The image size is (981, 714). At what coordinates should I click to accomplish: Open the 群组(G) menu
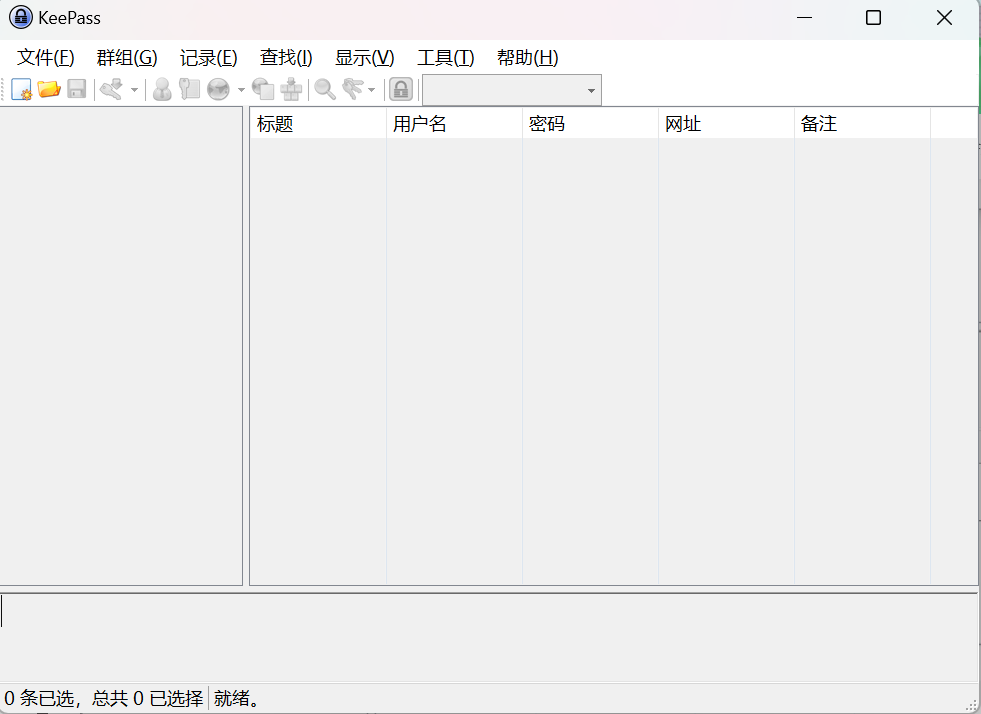[x=127, y=58]
